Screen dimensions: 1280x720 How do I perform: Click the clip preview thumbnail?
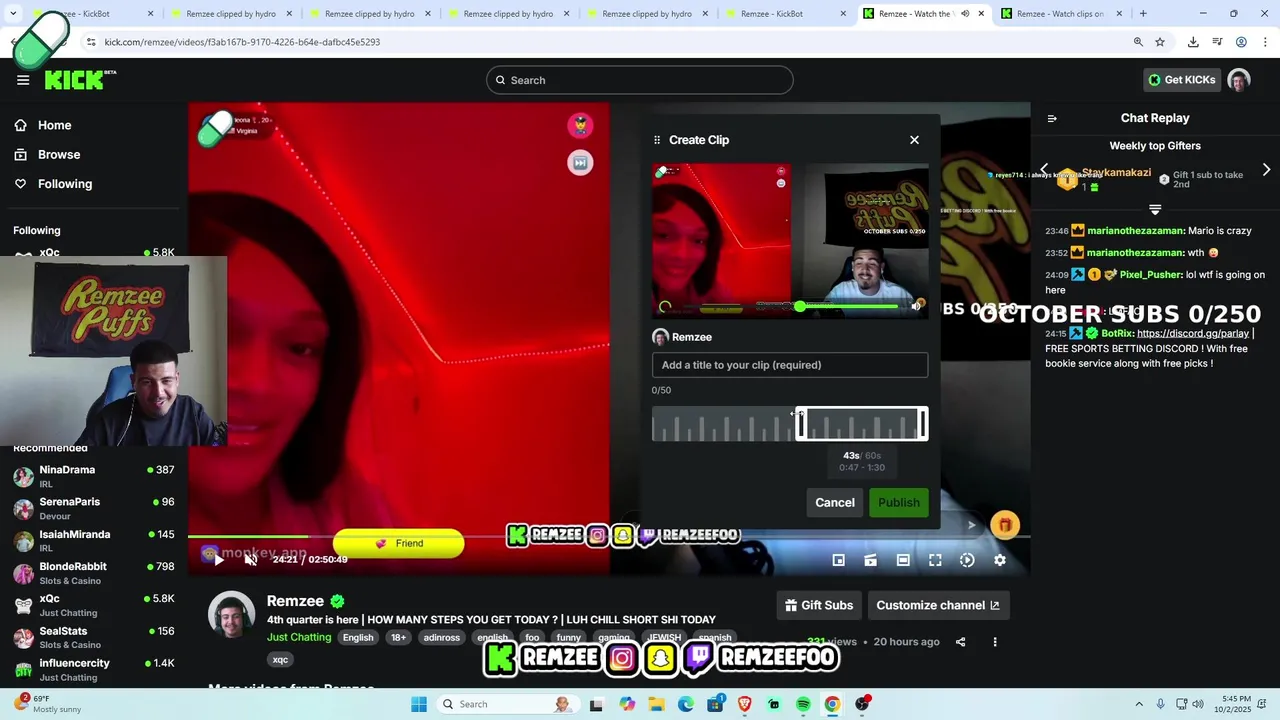pos(790,241)
